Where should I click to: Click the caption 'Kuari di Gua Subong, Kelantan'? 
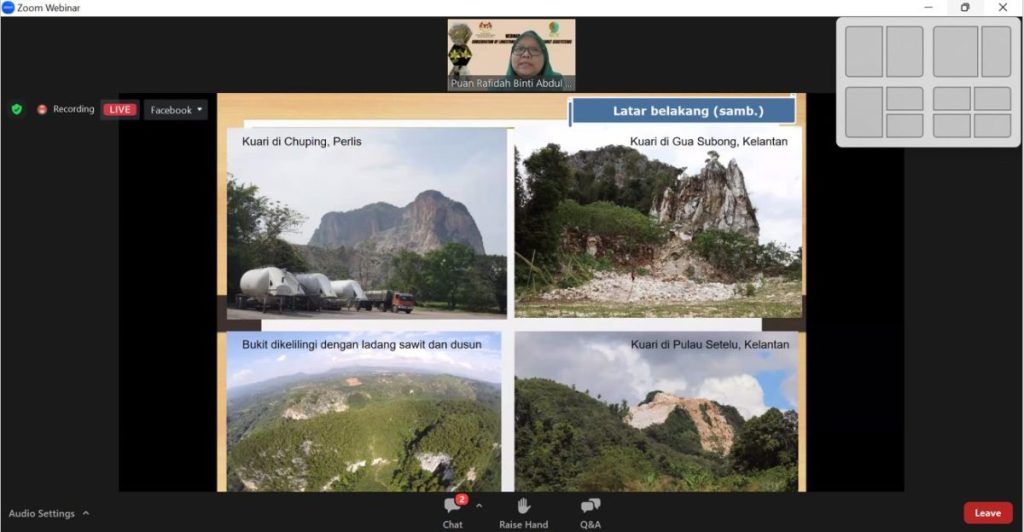(x=709, y=141)
